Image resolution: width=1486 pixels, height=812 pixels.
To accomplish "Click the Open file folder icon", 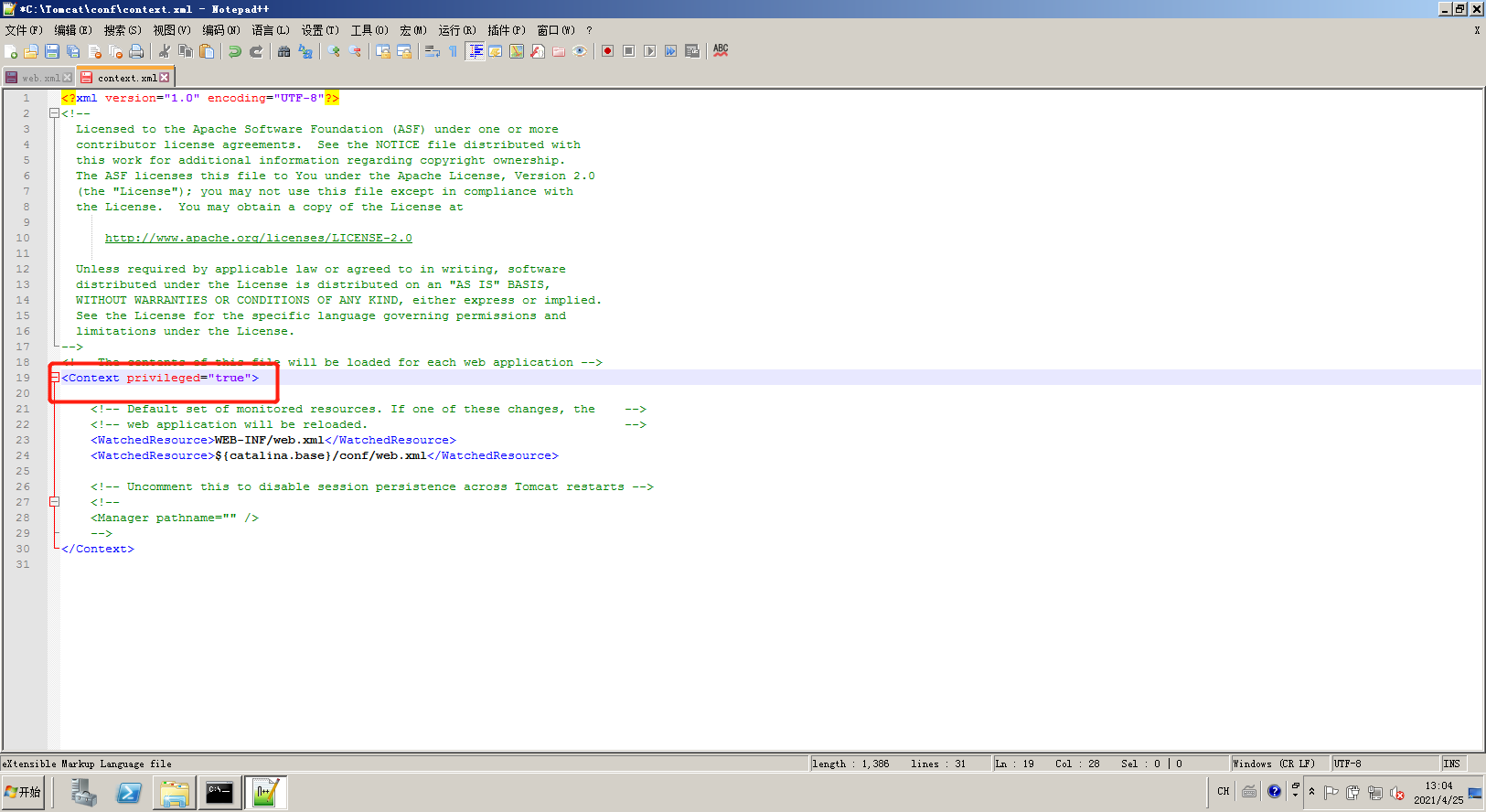I will pos(31,51).
